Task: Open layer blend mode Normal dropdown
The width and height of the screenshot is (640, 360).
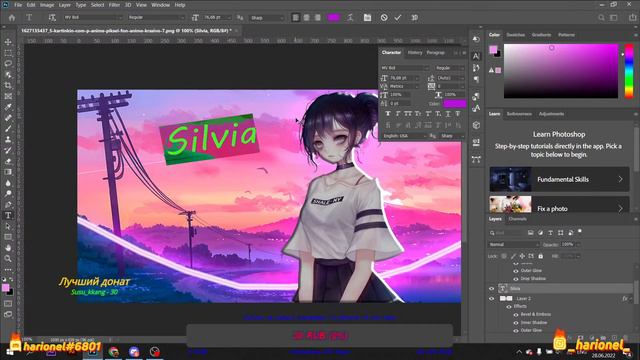Action: click(x=513, y=244)
